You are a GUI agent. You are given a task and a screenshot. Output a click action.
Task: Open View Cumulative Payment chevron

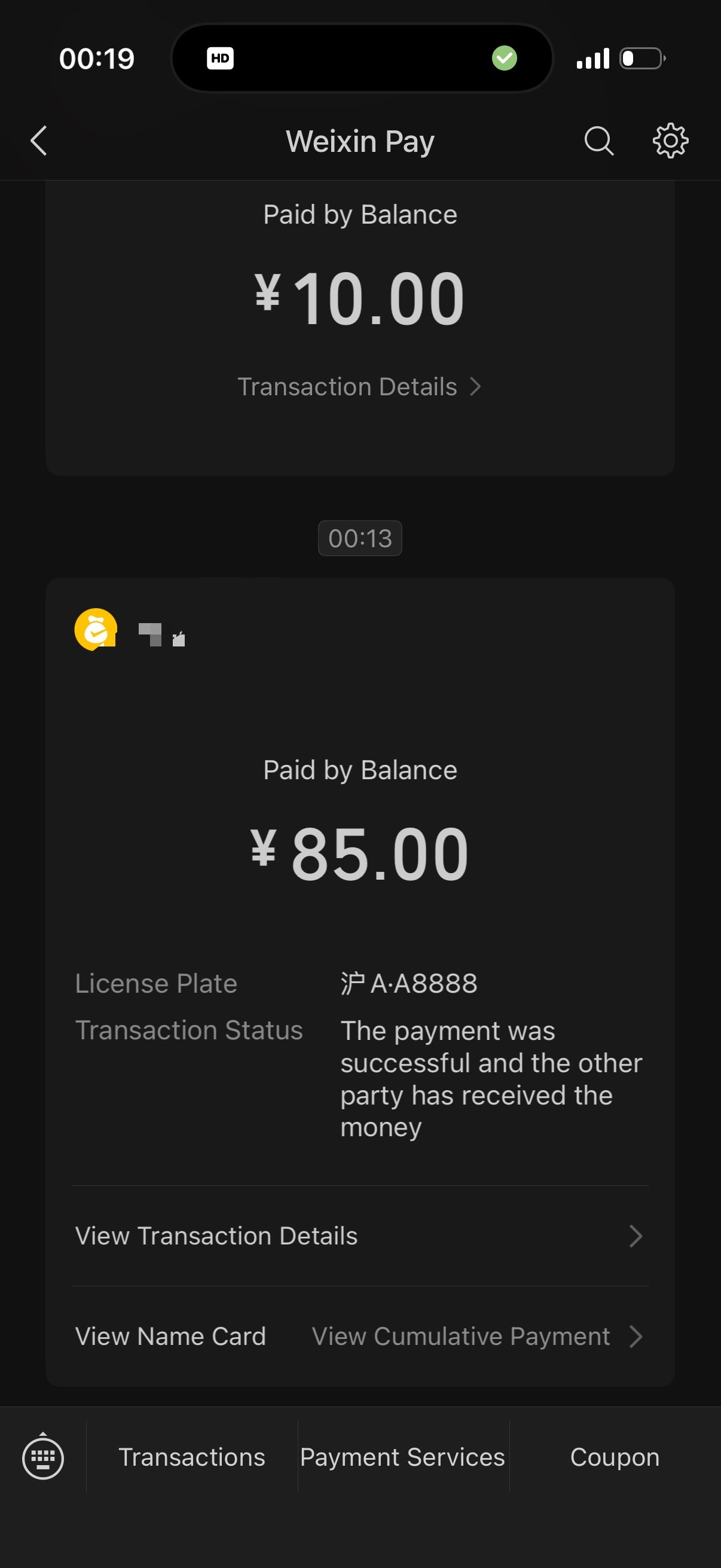coord(477,1337)
